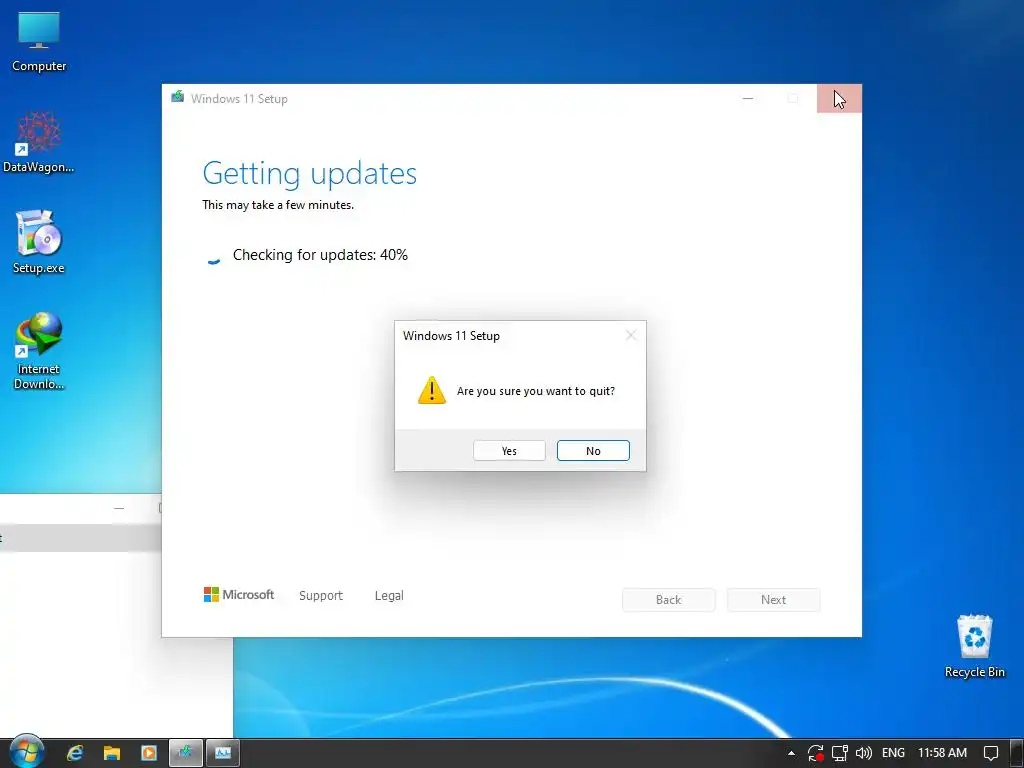Click No to continue setup
1024x768 pixels.
click(593, 451)
